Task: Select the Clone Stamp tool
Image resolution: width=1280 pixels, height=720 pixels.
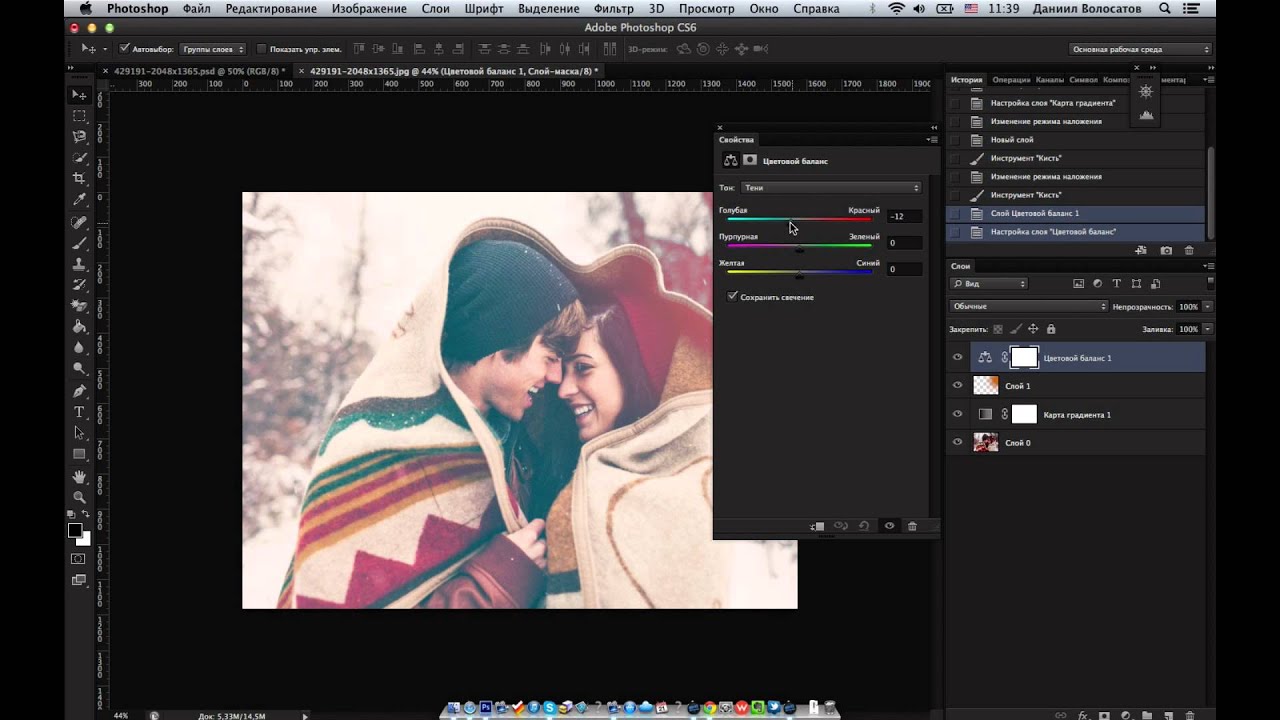Action: pyautogui.click(x=79, y=264)
